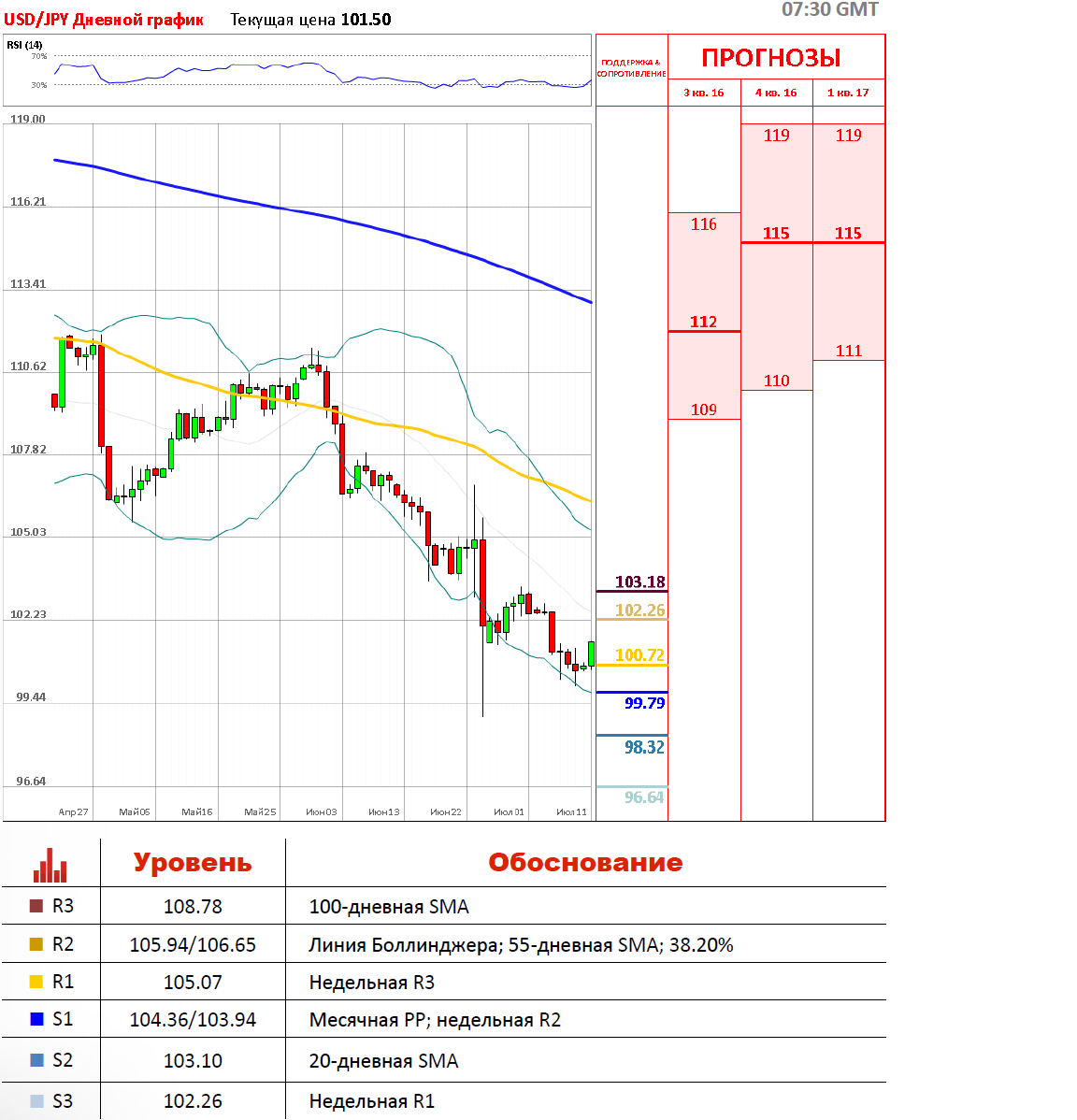Click the R3 dark red color swatch
Screen dimensions: 1077x1120
36,906
